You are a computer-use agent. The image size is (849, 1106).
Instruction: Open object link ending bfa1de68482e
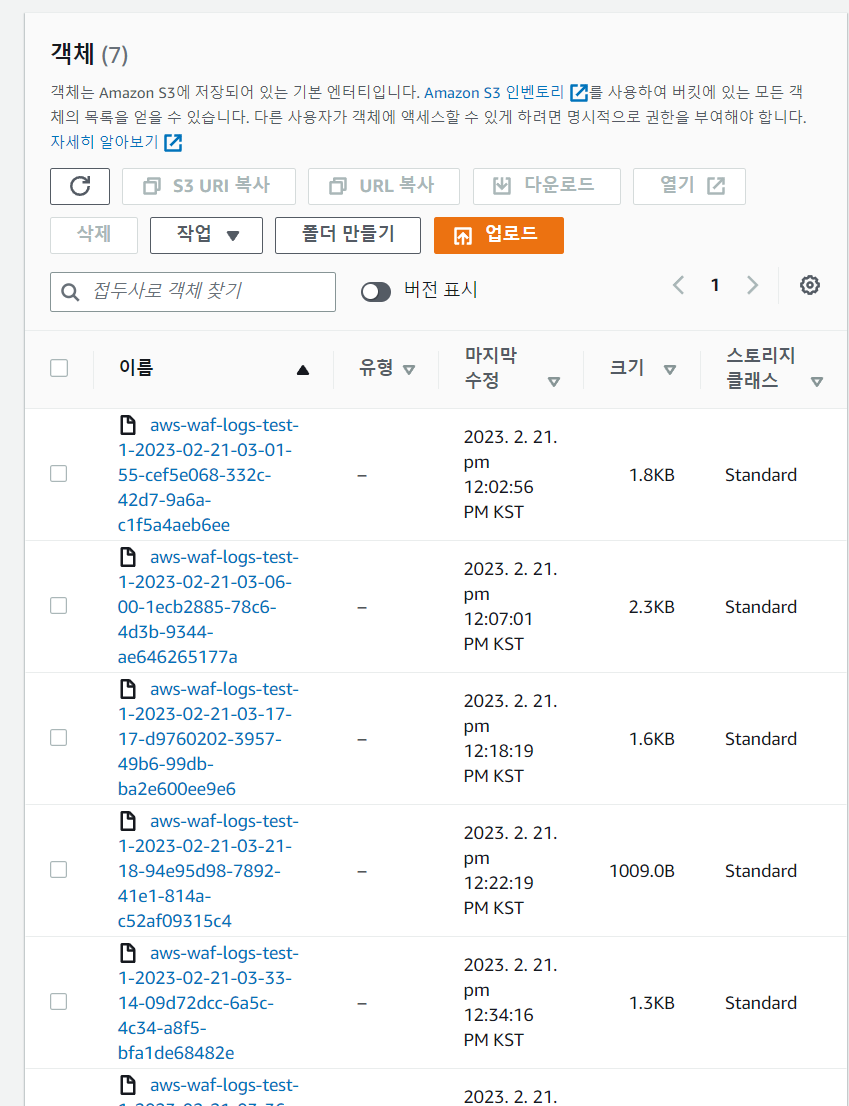(208, 1003)
